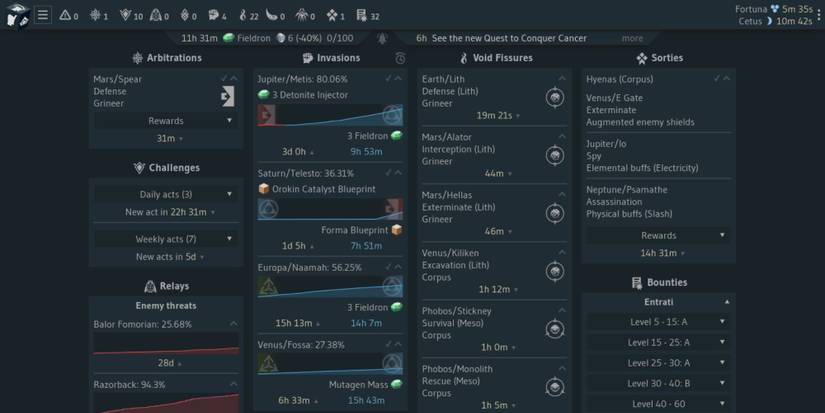Click the invasions history clock icon
The image size is (825, 413).
(400, 58)
